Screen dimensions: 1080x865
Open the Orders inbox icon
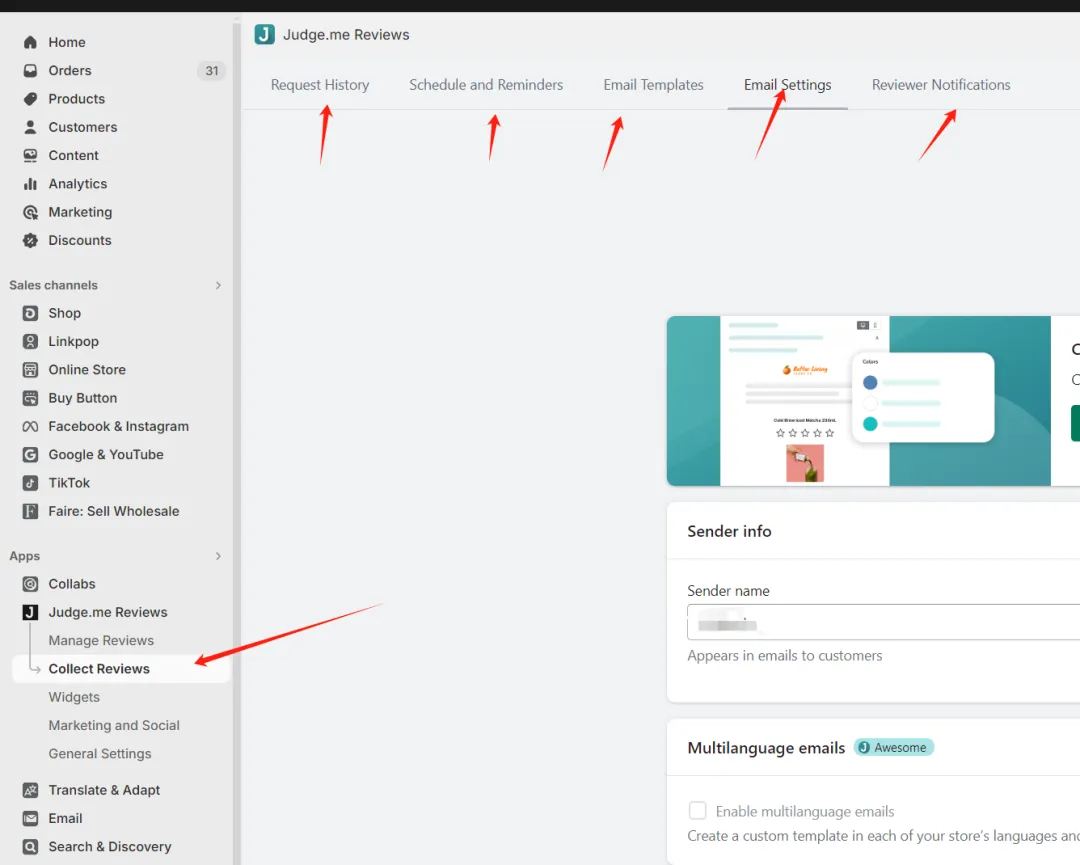[x=30, y=71]
